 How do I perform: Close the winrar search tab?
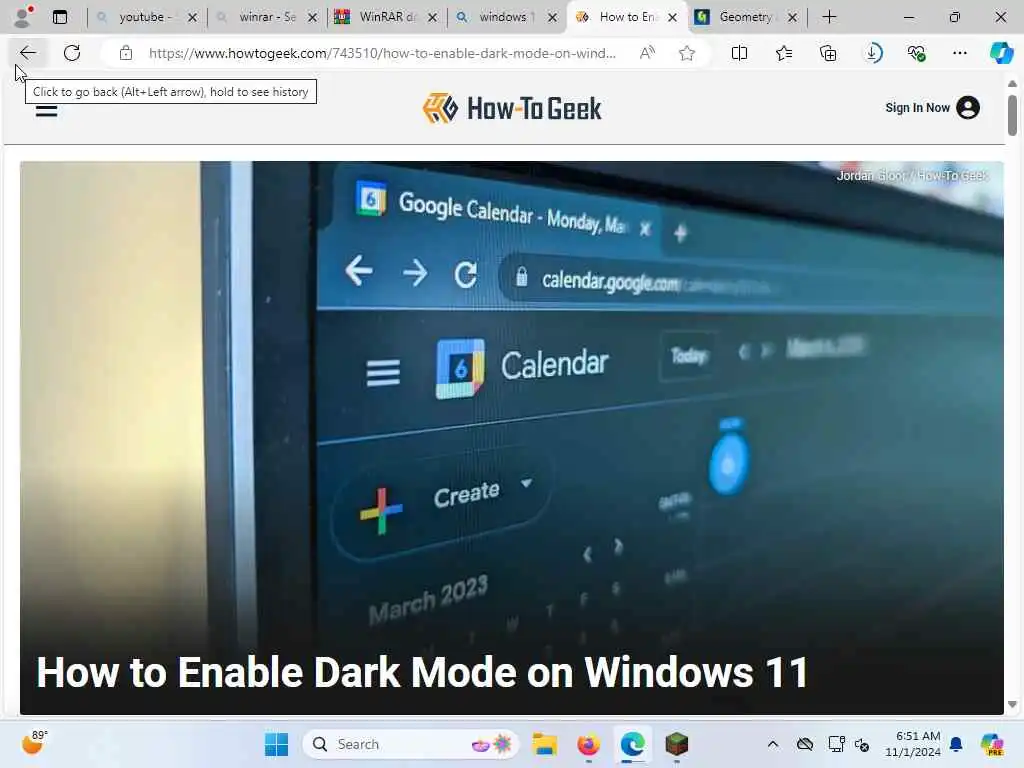click(313, 18)
